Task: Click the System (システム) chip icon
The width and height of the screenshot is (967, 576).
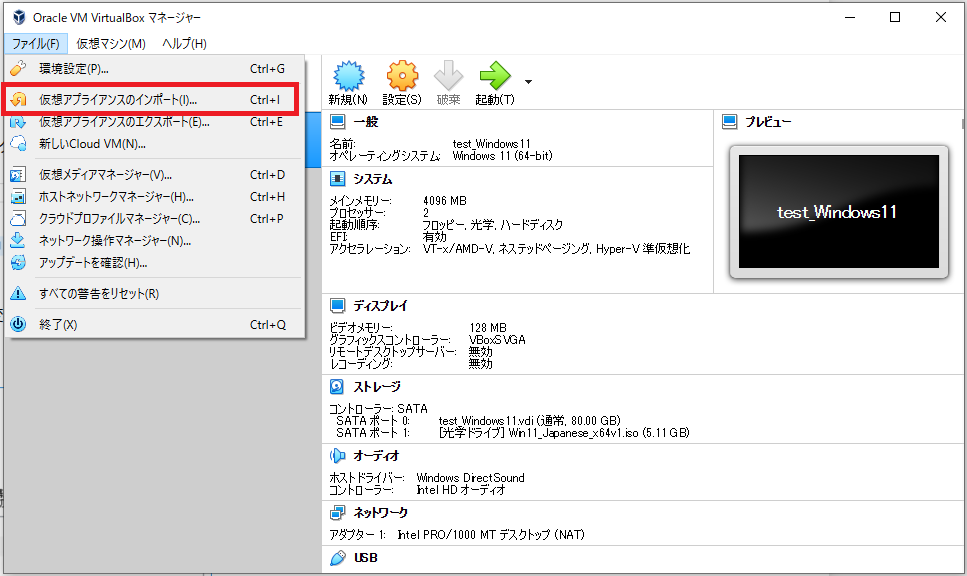Action: tap(337, 179)
